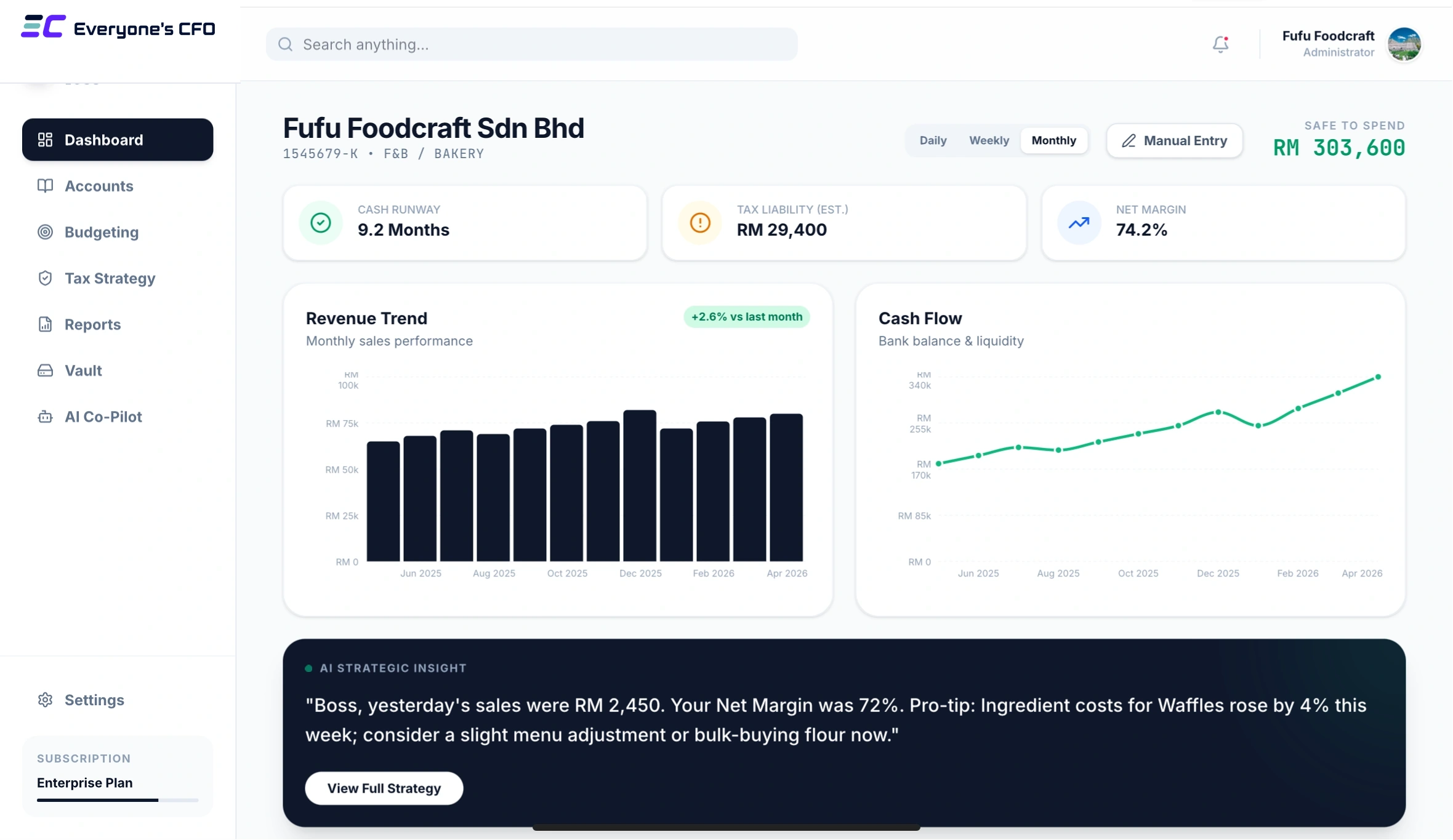Click the +2.6% vs last month badge
The width and height of the screenshot is (1453, 840).
746,317
